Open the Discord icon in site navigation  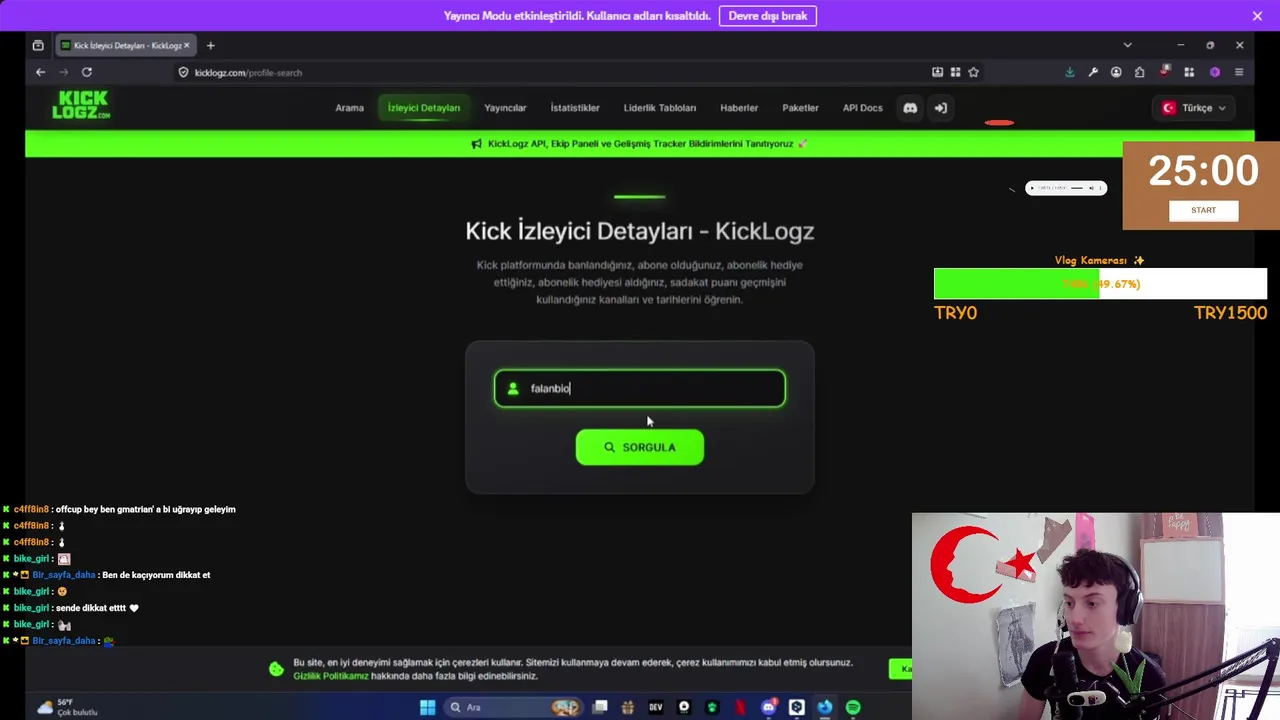coord(910,108)
